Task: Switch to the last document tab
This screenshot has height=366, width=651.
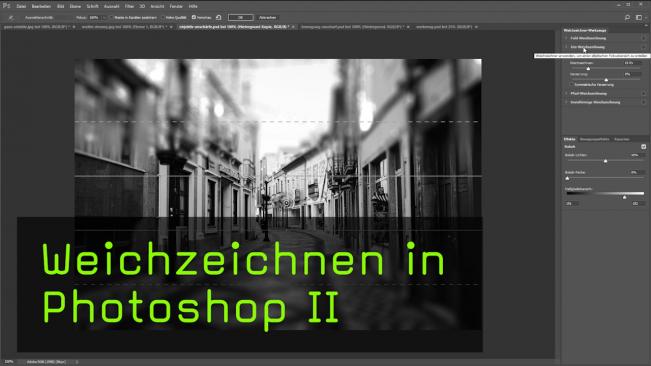Action: 446,27
